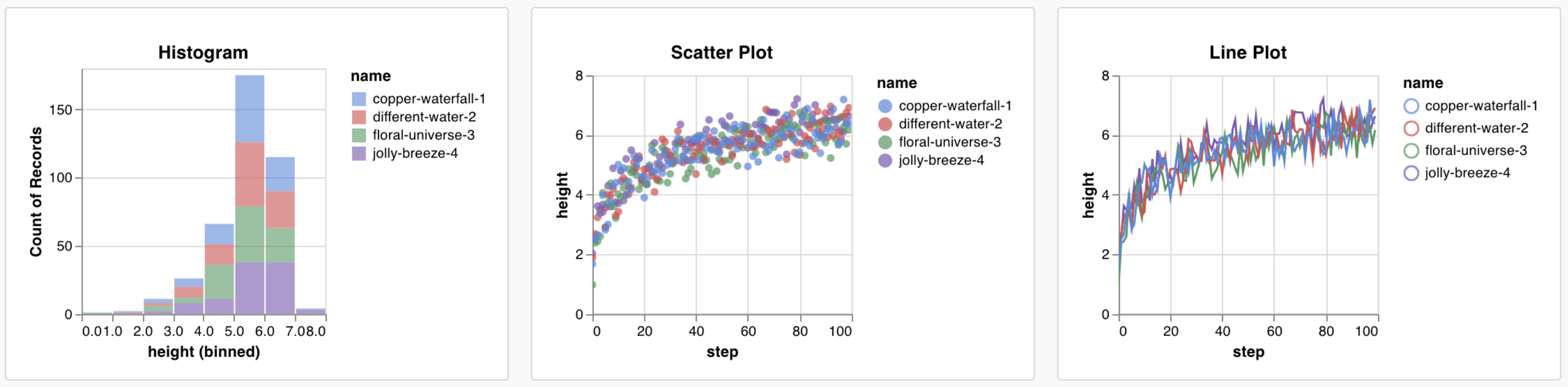
Task: Click different-water-2 red square in Histogram legend
Action: [x=359, y=117]
